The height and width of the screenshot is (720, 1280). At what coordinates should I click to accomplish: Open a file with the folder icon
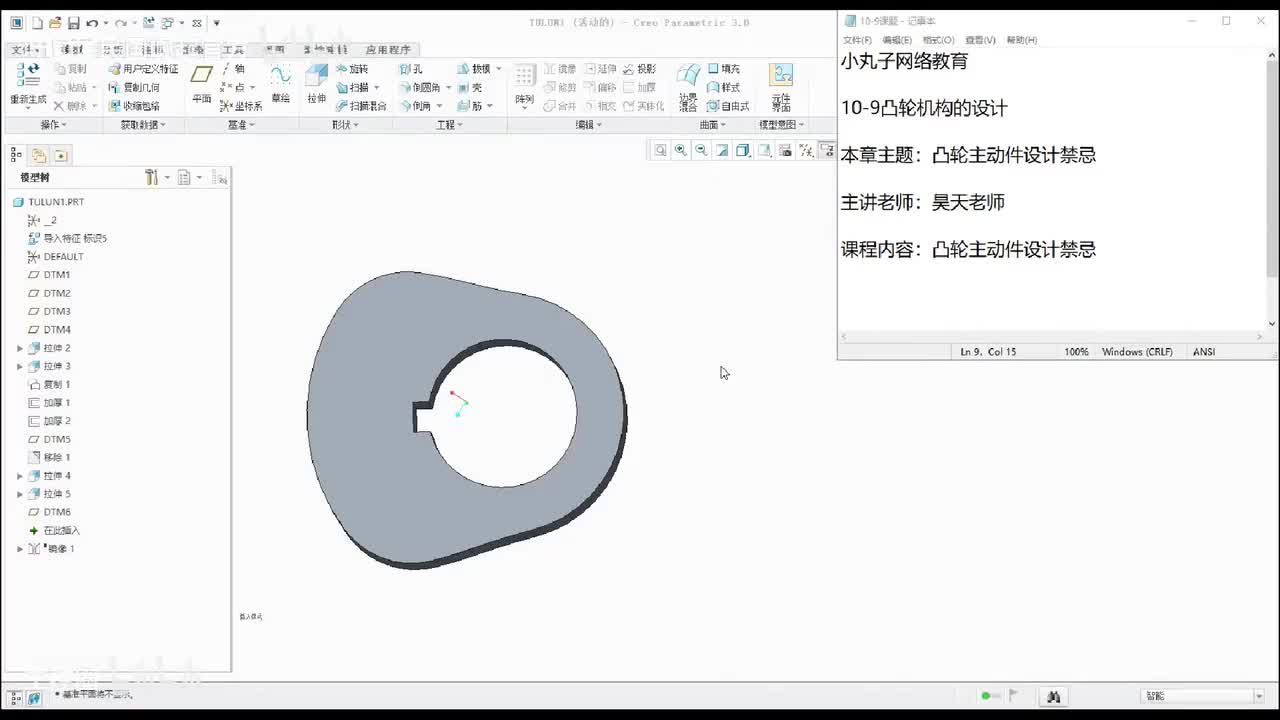tap(55, 23)
